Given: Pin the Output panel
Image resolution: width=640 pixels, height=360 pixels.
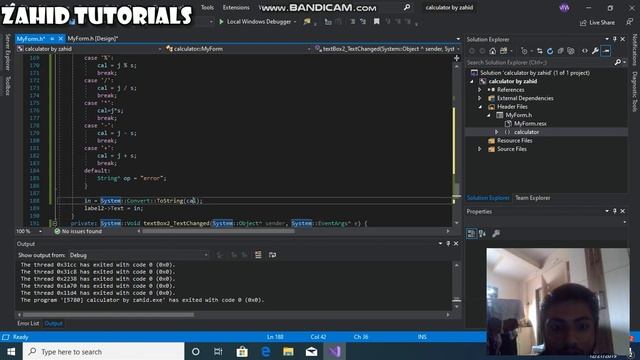Looking at the screenshot, I should click(x=448, y=244).
